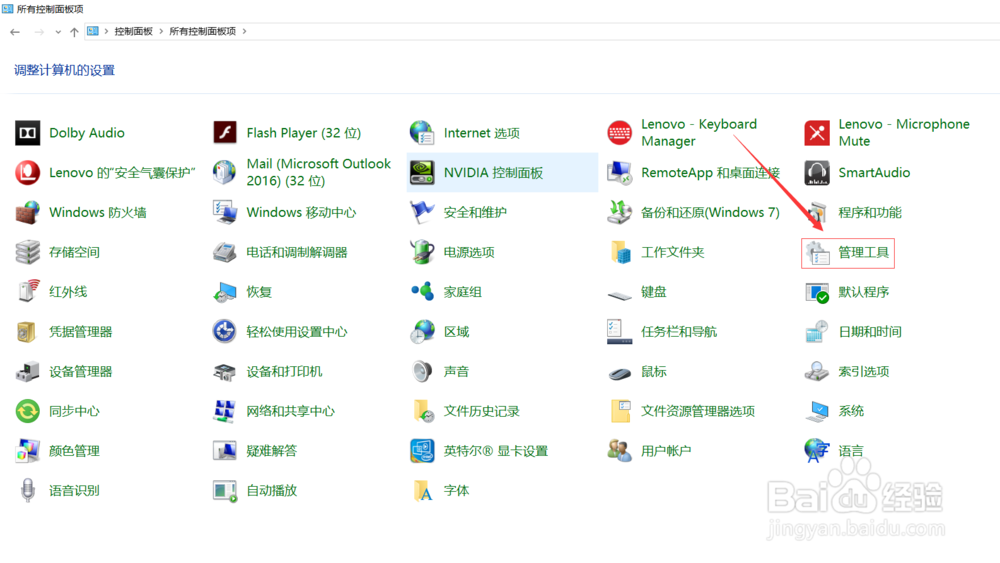Image resolution: width=1000 pixels, height=563 pixels.
Task: Open the 鼠标 icon
Action: [619, 373]
